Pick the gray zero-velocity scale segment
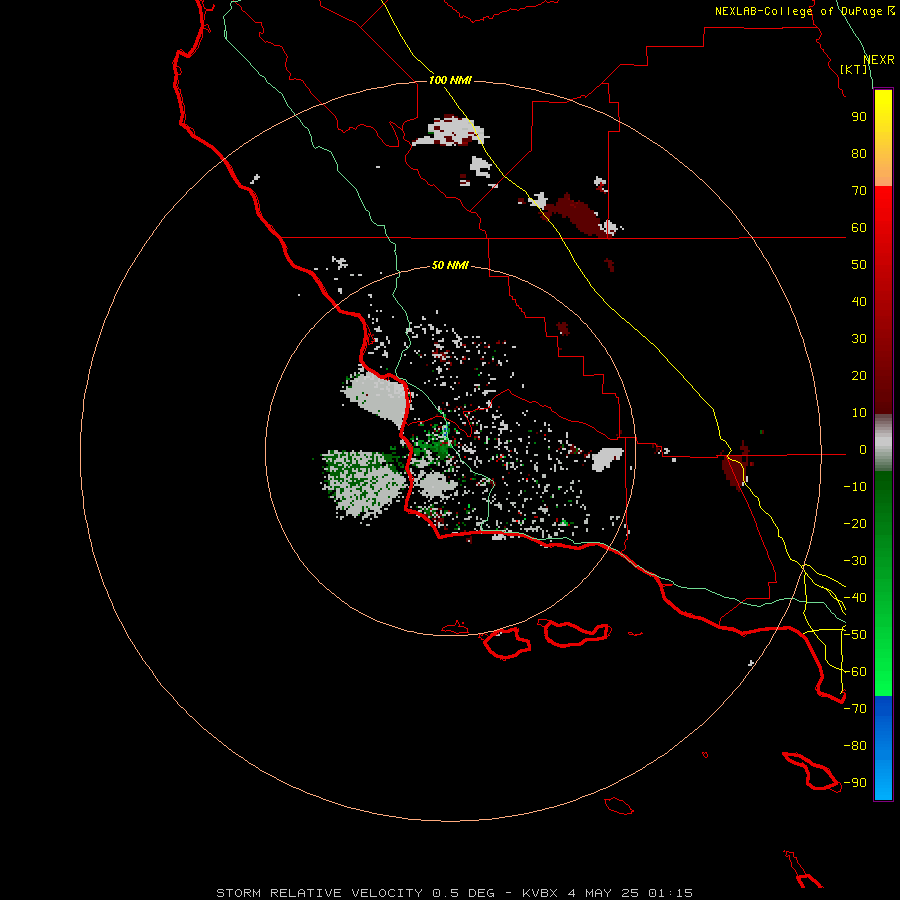Image resolution: width=900 pixels, height=900 pixels. point(883,443)
